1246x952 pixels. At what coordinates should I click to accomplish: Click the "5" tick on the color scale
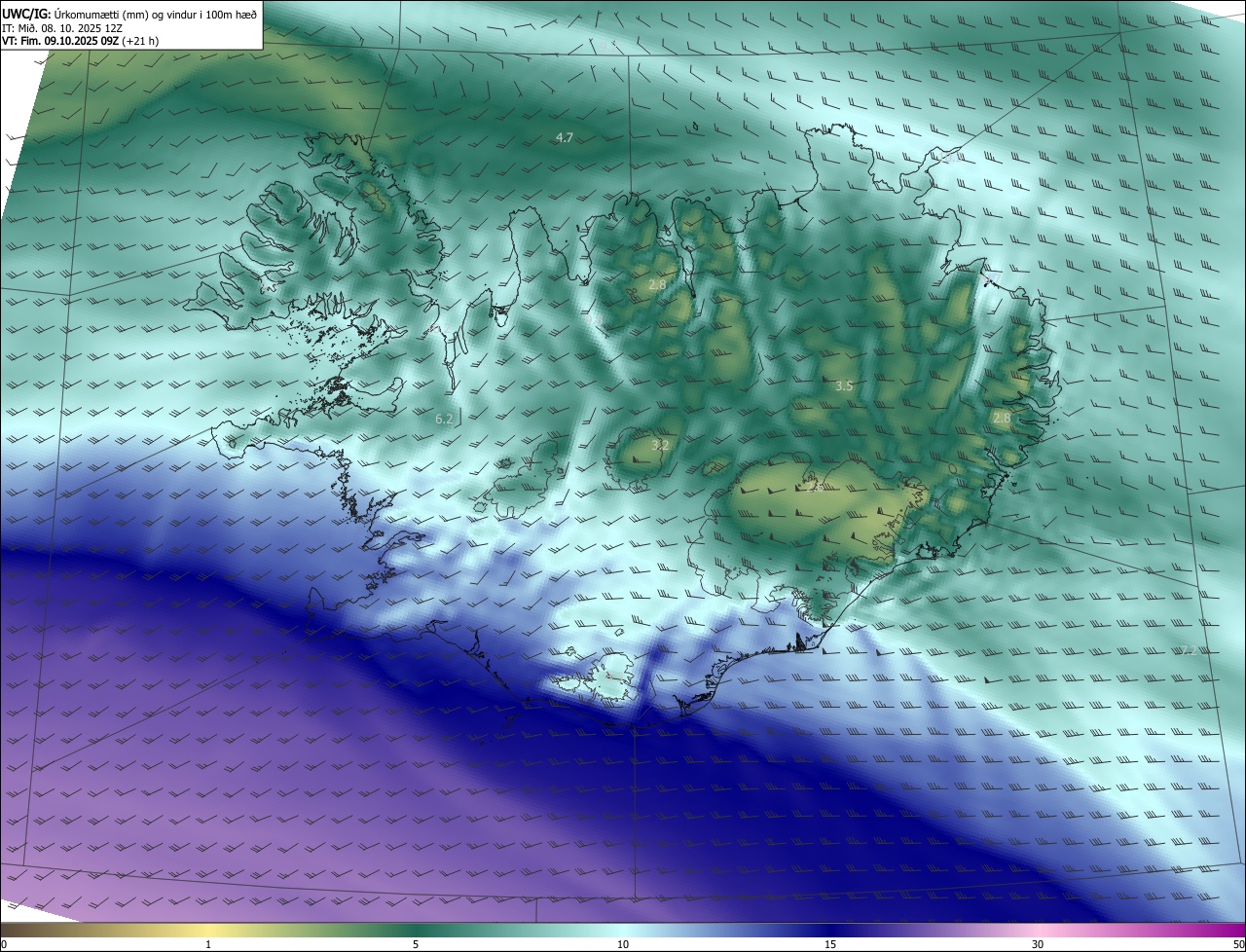pyautogui.click(x=416, y=944)
